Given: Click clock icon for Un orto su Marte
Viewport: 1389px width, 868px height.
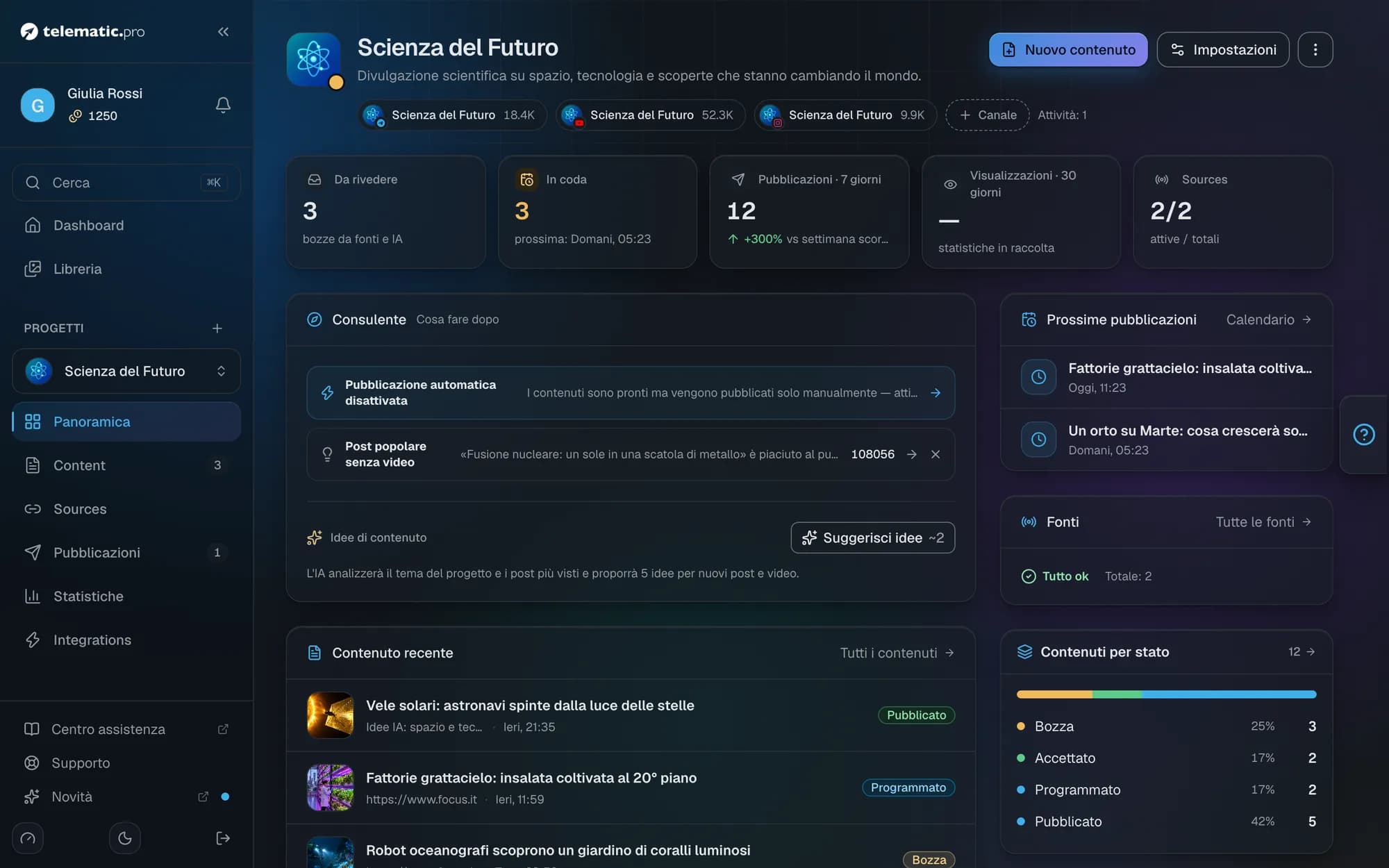Looking at the screenshot, I should (1038, 440).
